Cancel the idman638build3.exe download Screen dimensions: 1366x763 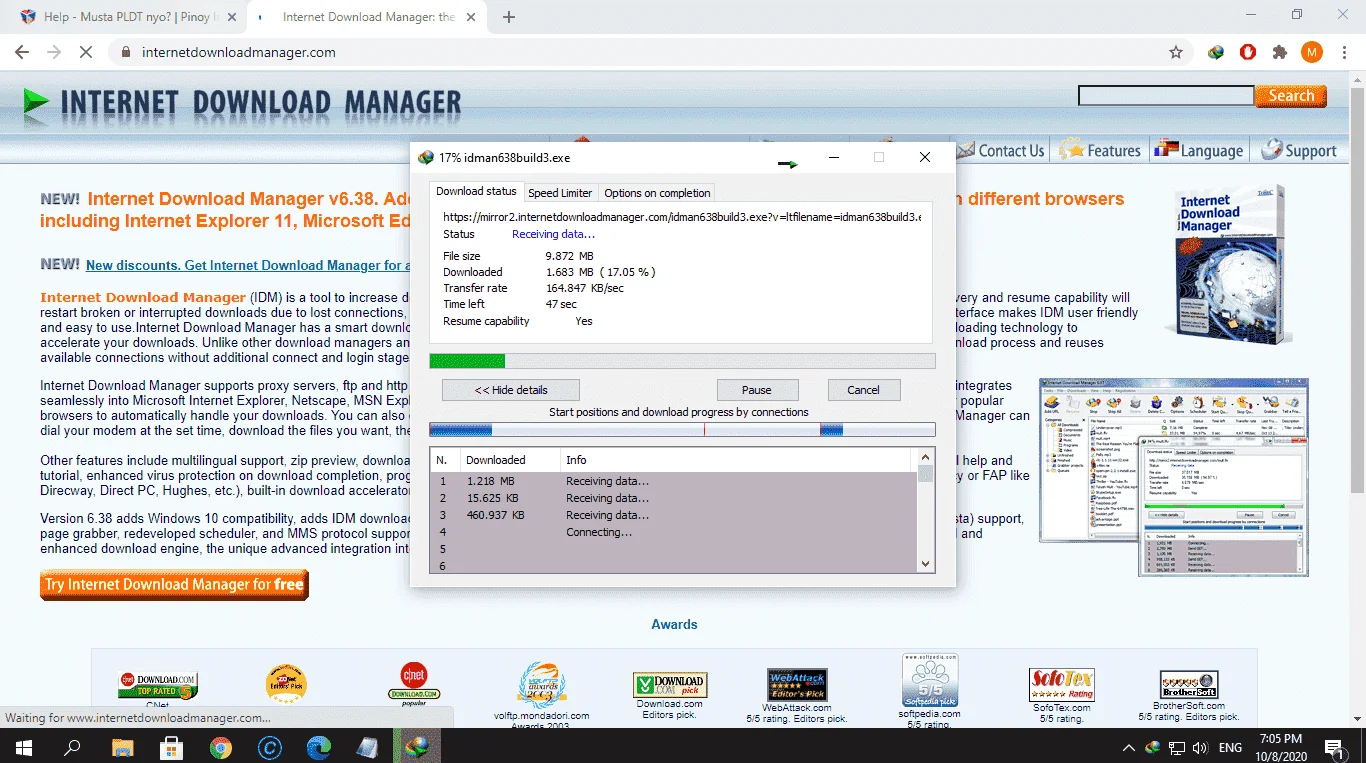864,390
